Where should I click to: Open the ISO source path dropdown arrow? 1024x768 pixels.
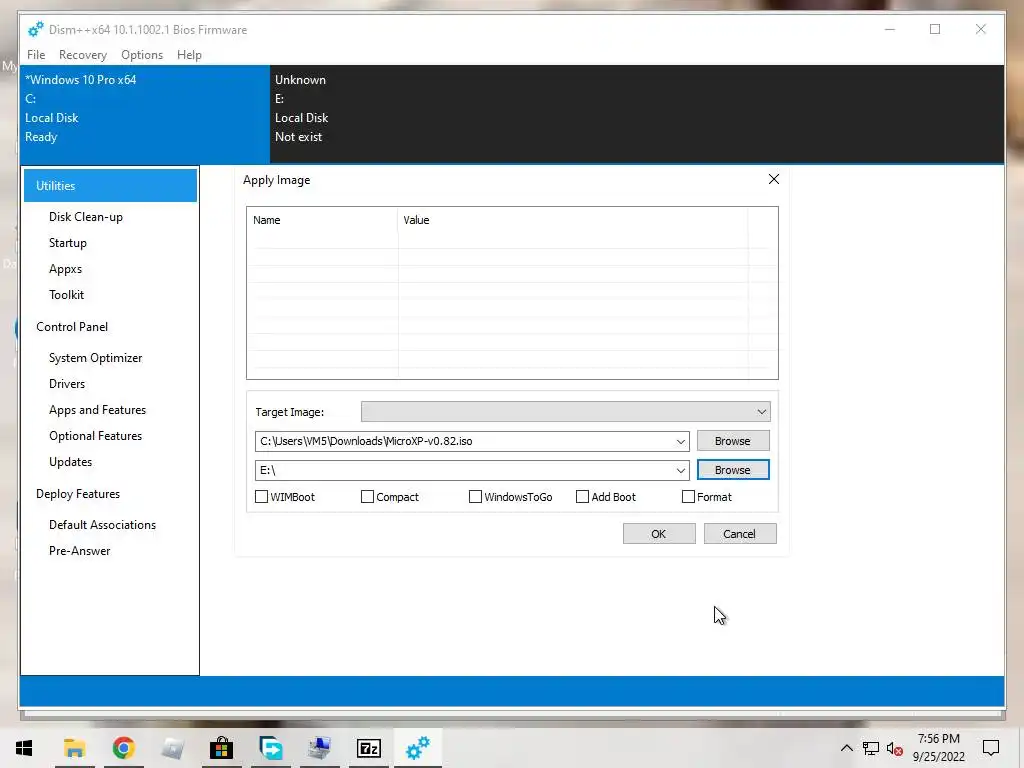pyautogui.click(x=680, y=441)
